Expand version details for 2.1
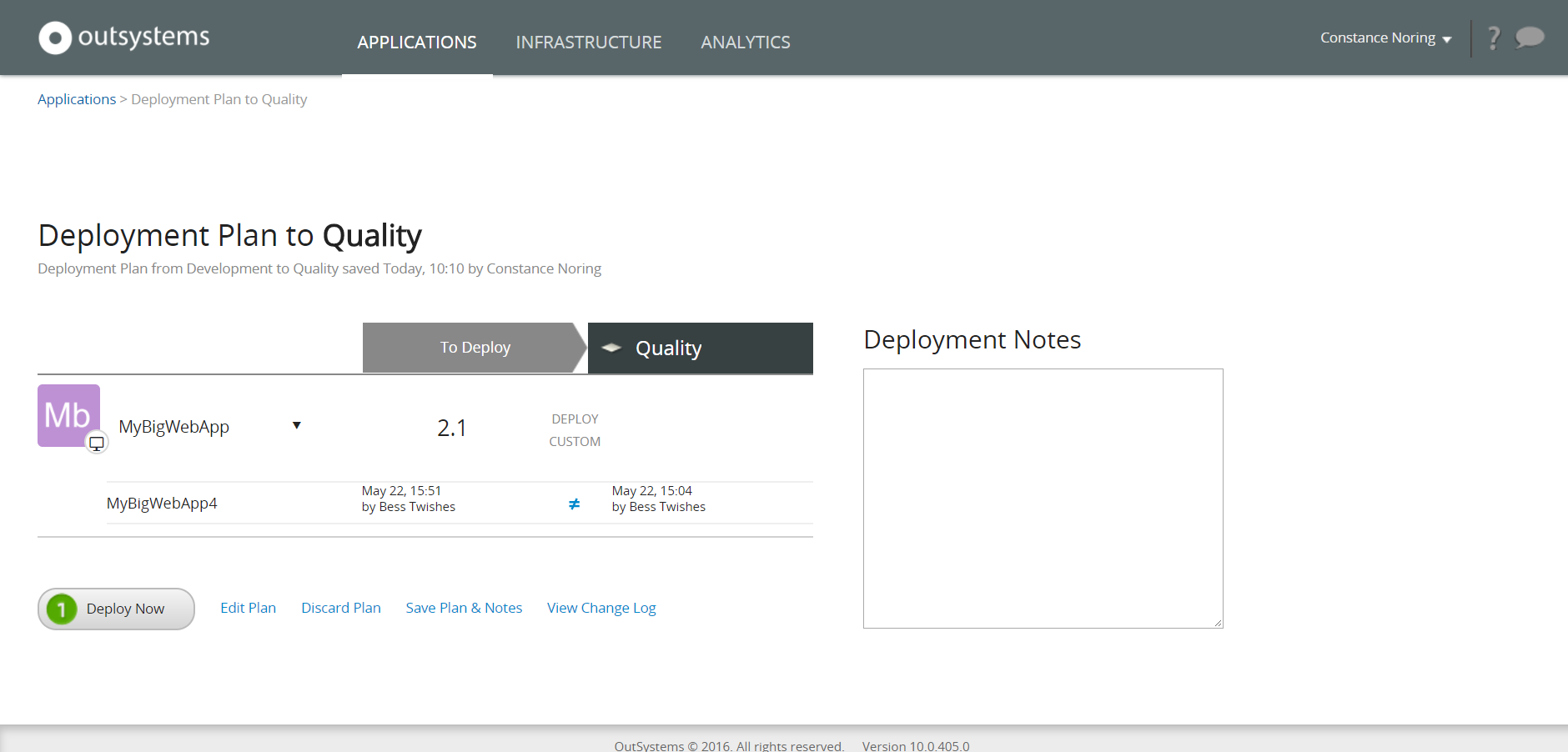The image size is (1568, 752). (451, 427)
